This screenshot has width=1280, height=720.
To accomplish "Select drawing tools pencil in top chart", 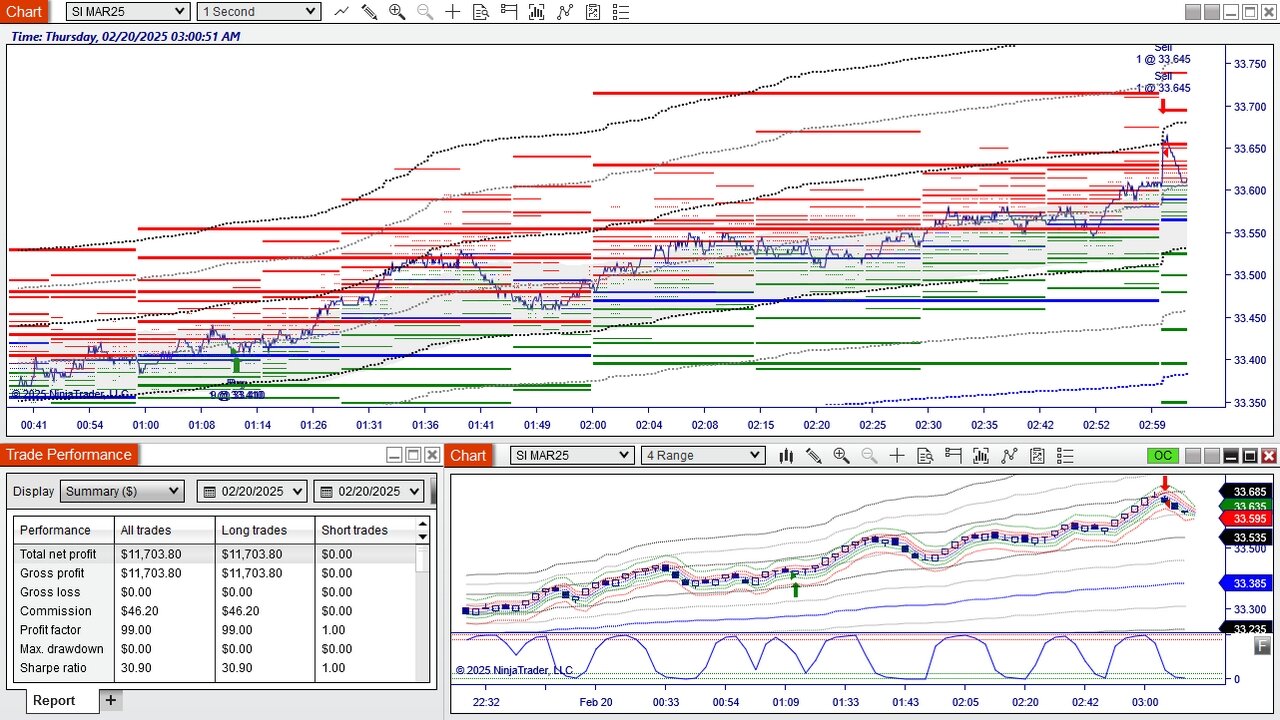I will click(369, 12).
